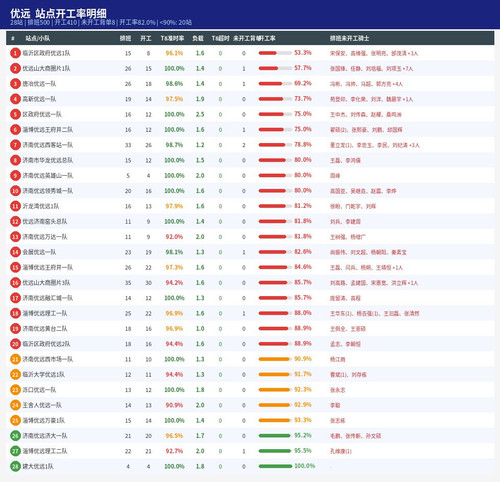This screenshot has height=482, width=500.
Task: Select orange rank badge number 25
Action: click(x=15, y=421)
